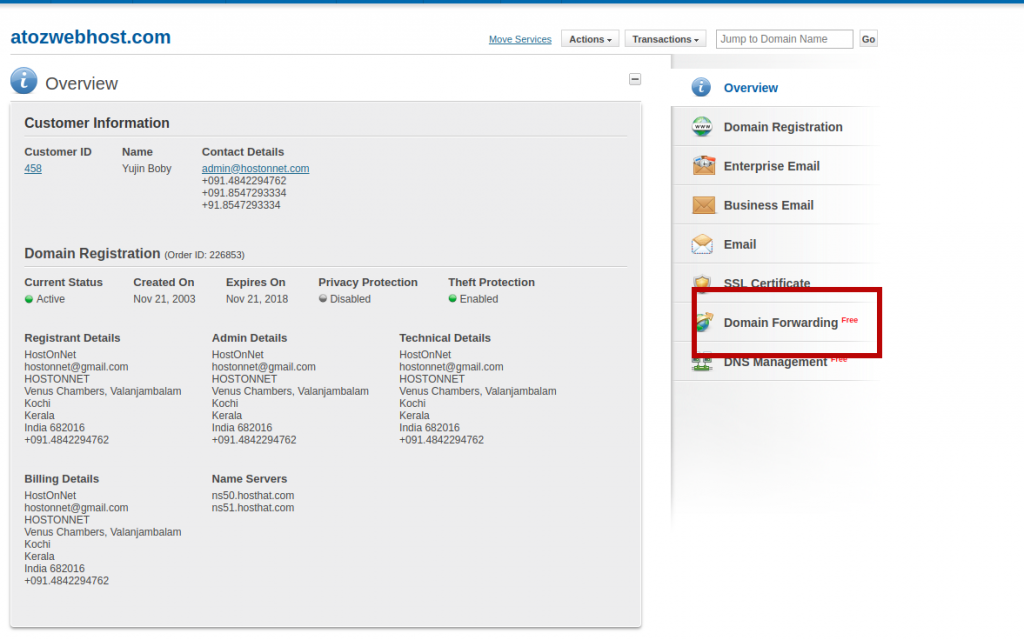Click the SSL Certificate padlock icon
1024x640 pixels.
[x=701, y=283]
